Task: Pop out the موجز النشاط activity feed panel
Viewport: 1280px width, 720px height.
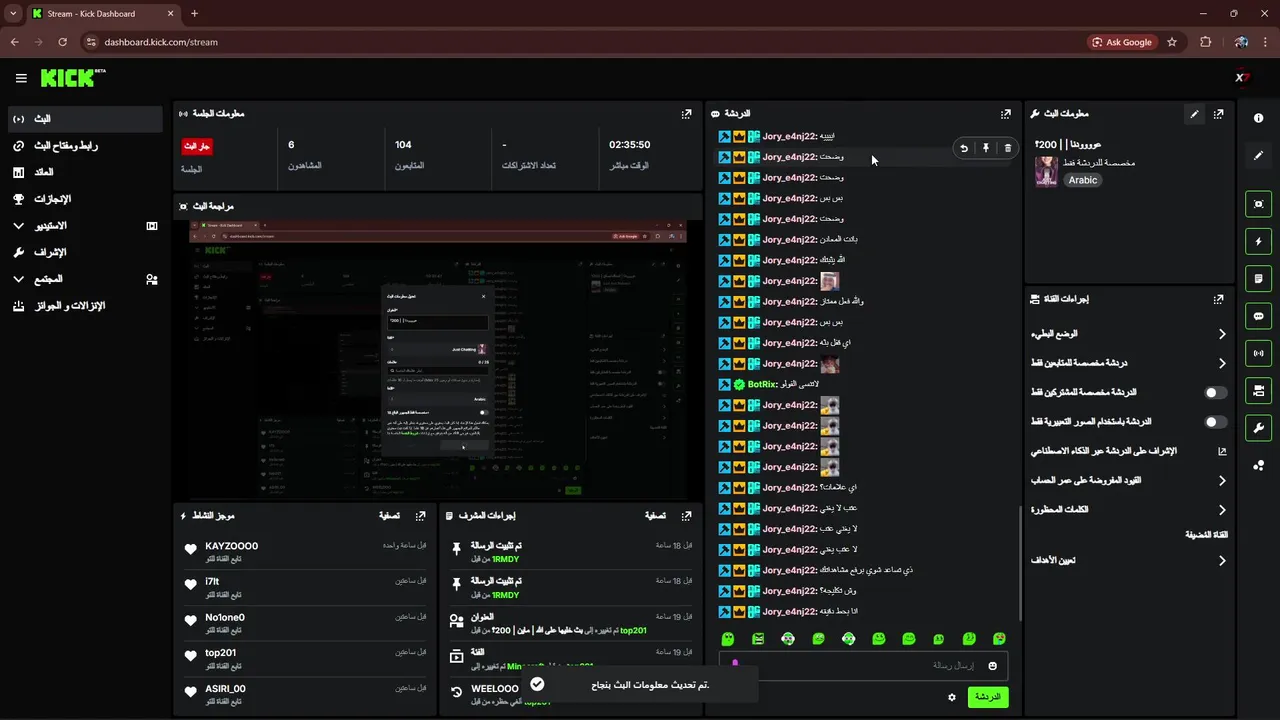Action: pyautogui.click(x=421, y=516)
